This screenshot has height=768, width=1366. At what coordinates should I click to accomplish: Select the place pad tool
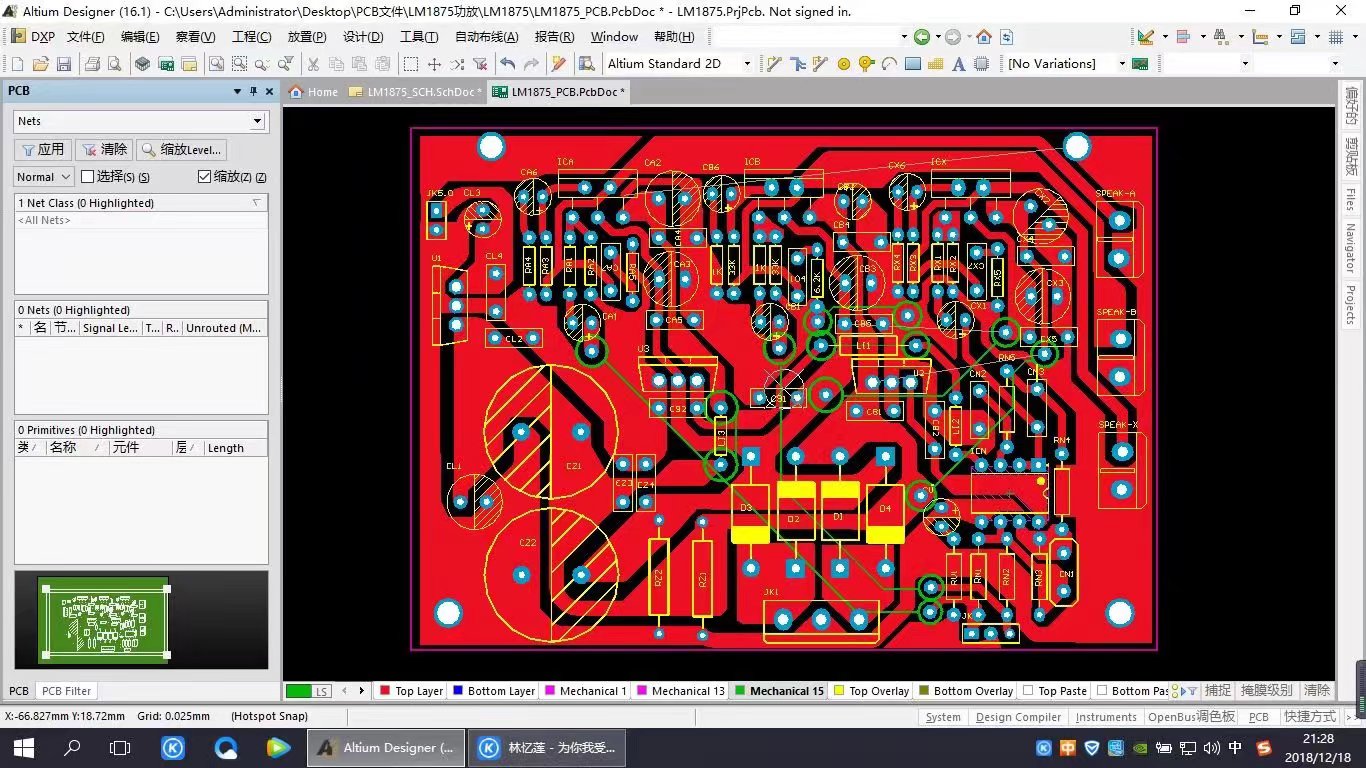pyautogui.click(x=844, y=64)
